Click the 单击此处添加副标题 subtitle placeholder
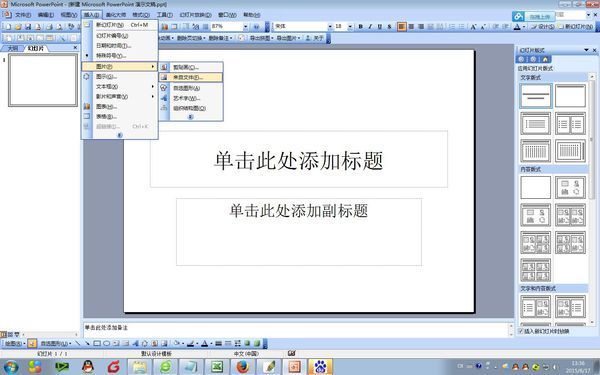600x375 pixels. 299,232
